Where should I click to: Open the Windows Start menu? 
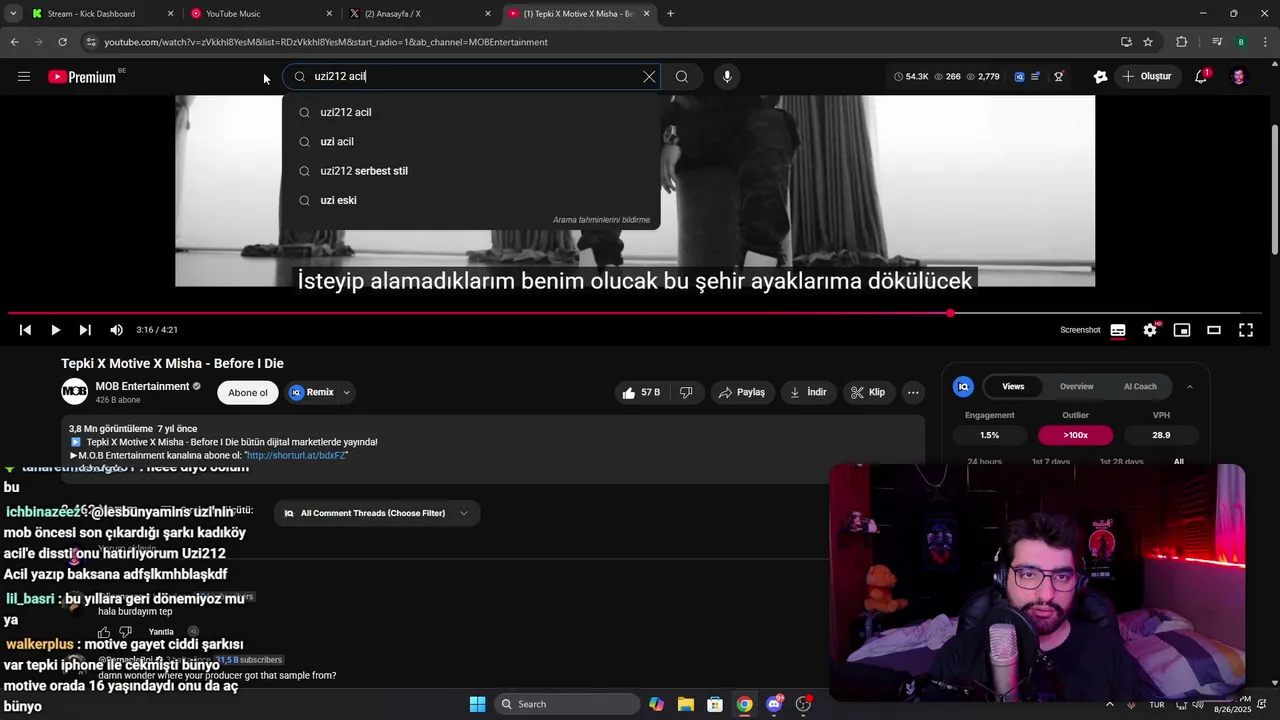[477, 704]
